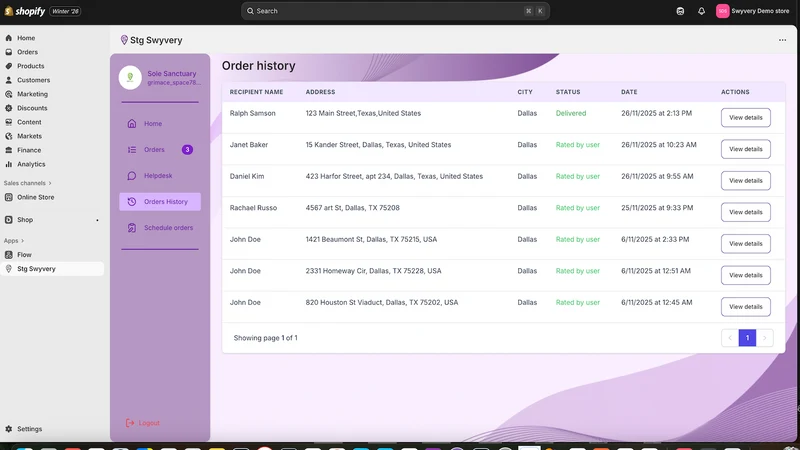
Task: Click the Stg Swyvery pin icon in header
Action: click(124, 40)
